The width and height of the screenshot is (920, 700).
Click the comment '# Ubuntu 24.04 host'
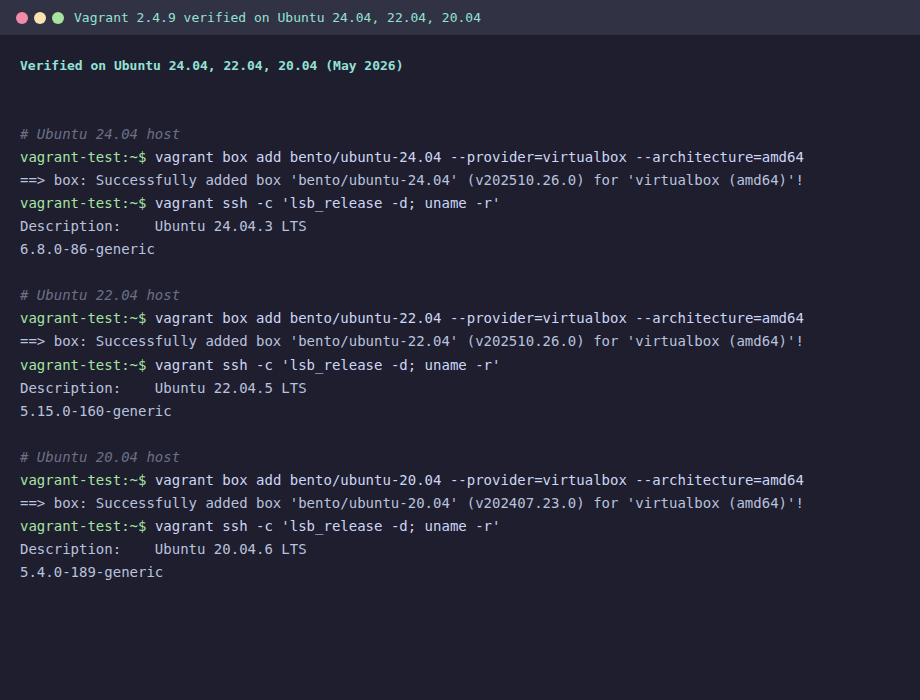coord(100,134)
